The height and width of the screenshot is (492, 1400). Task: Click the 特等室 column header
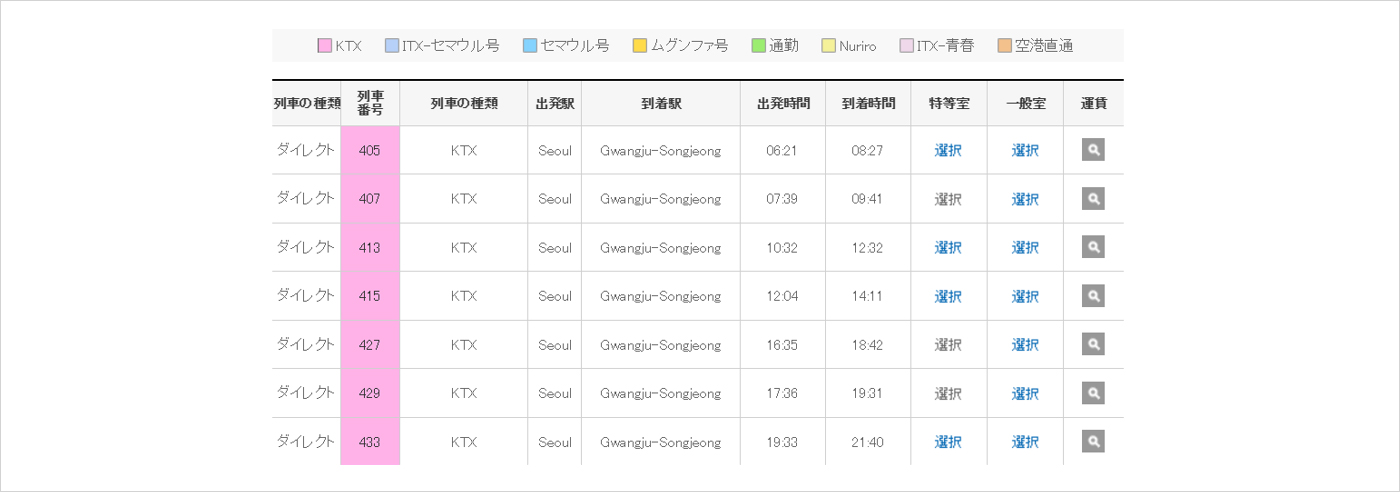pos(949,103)
